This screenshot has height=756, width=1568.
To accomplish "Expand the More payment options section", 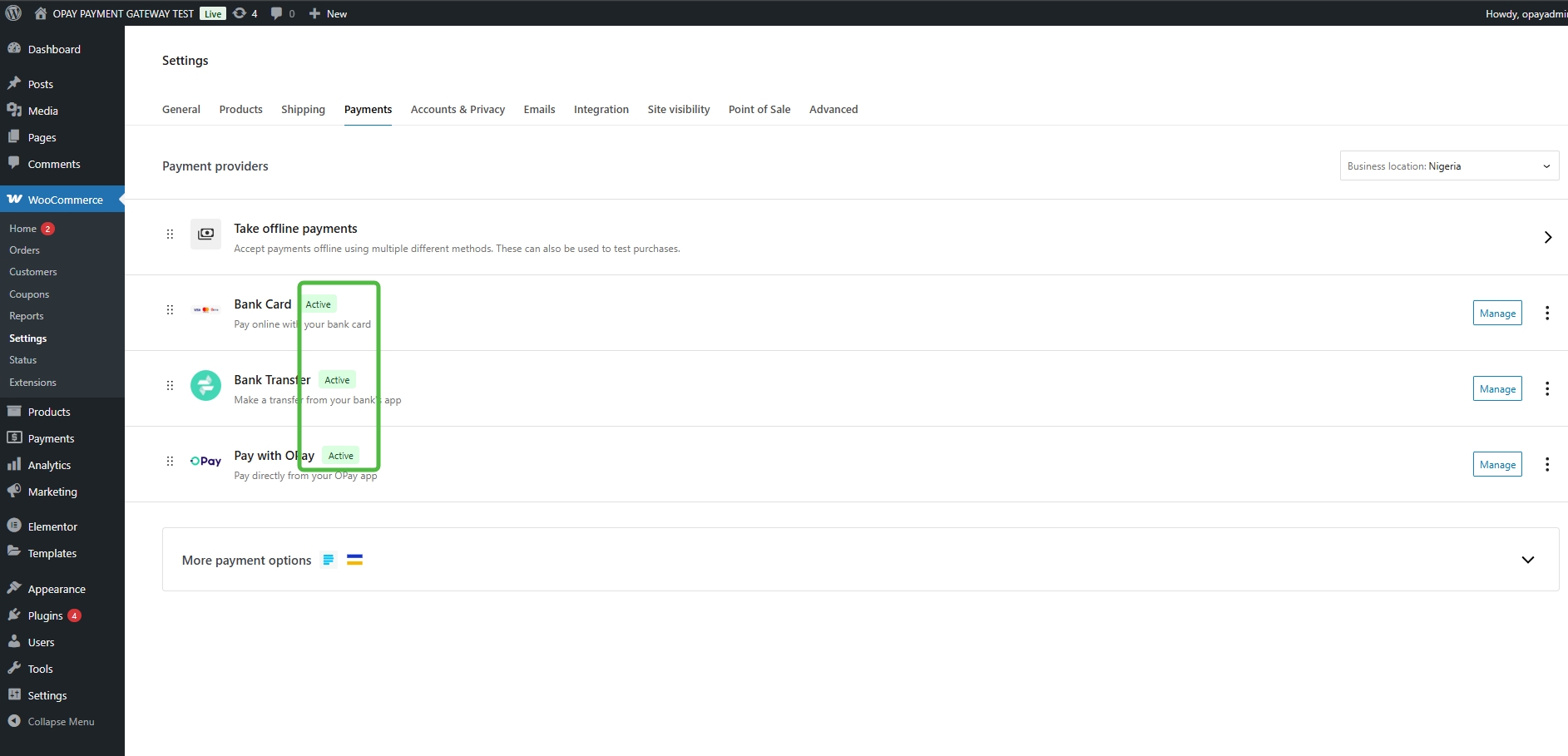I will [x=1527, y=559].
